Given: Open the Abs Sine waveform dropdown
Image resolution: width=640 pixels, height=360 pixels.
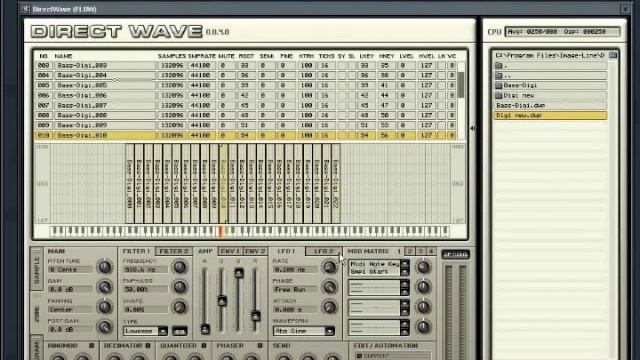Looking at the screenshot, I should 329,331.
